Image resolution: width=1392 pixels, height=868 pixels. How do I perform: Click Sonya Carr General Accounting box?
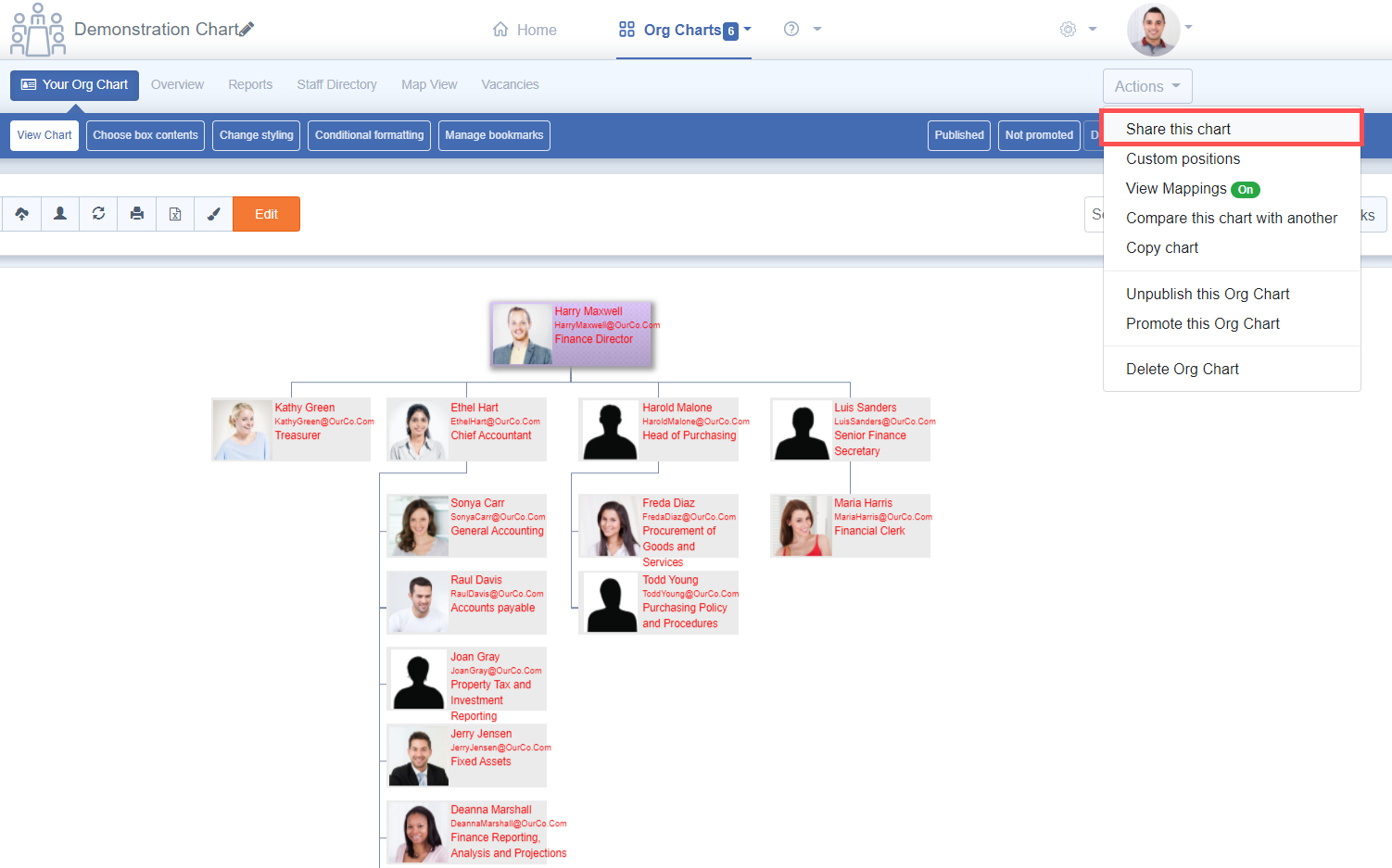point(466,525)
